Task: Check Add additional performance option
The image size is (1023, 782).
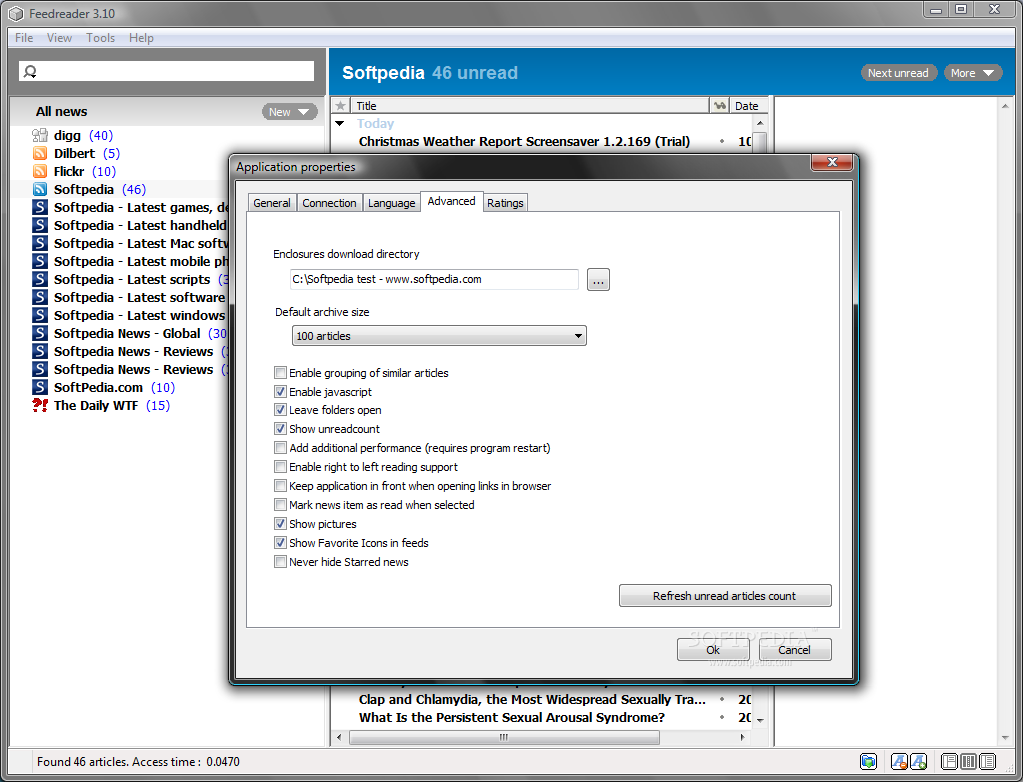Action: pyautogui.click(x=280, y=447)
